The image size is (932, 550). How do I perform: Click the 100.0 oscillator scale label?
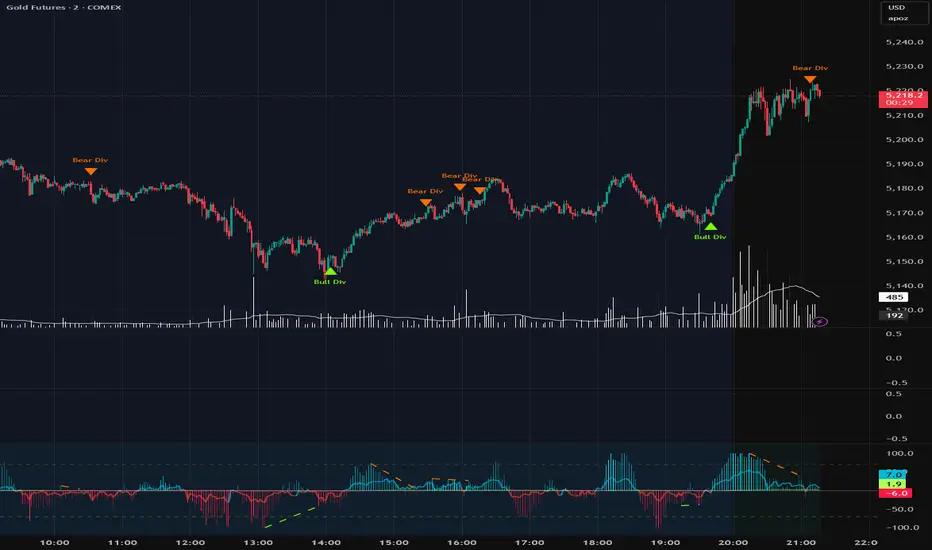tap(899, 454)
